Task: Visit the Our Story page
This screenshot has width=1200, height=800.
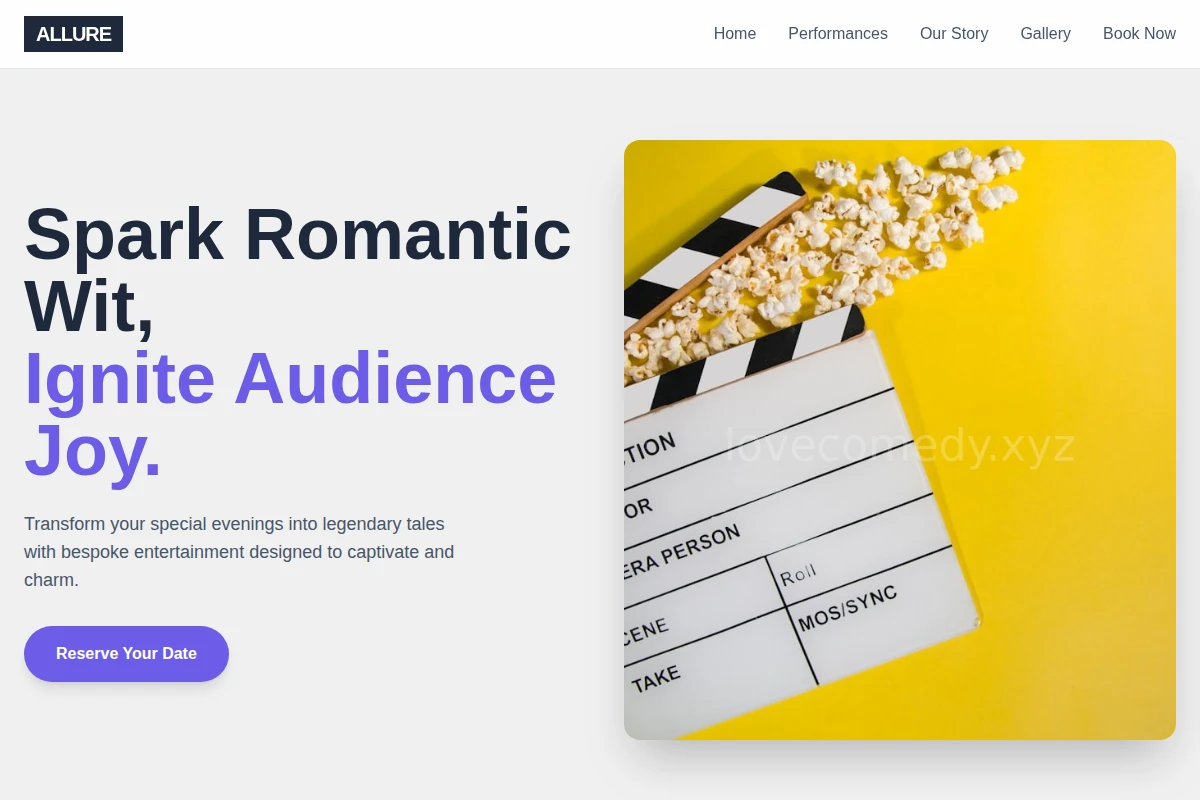Action: [x=954, y=34]
